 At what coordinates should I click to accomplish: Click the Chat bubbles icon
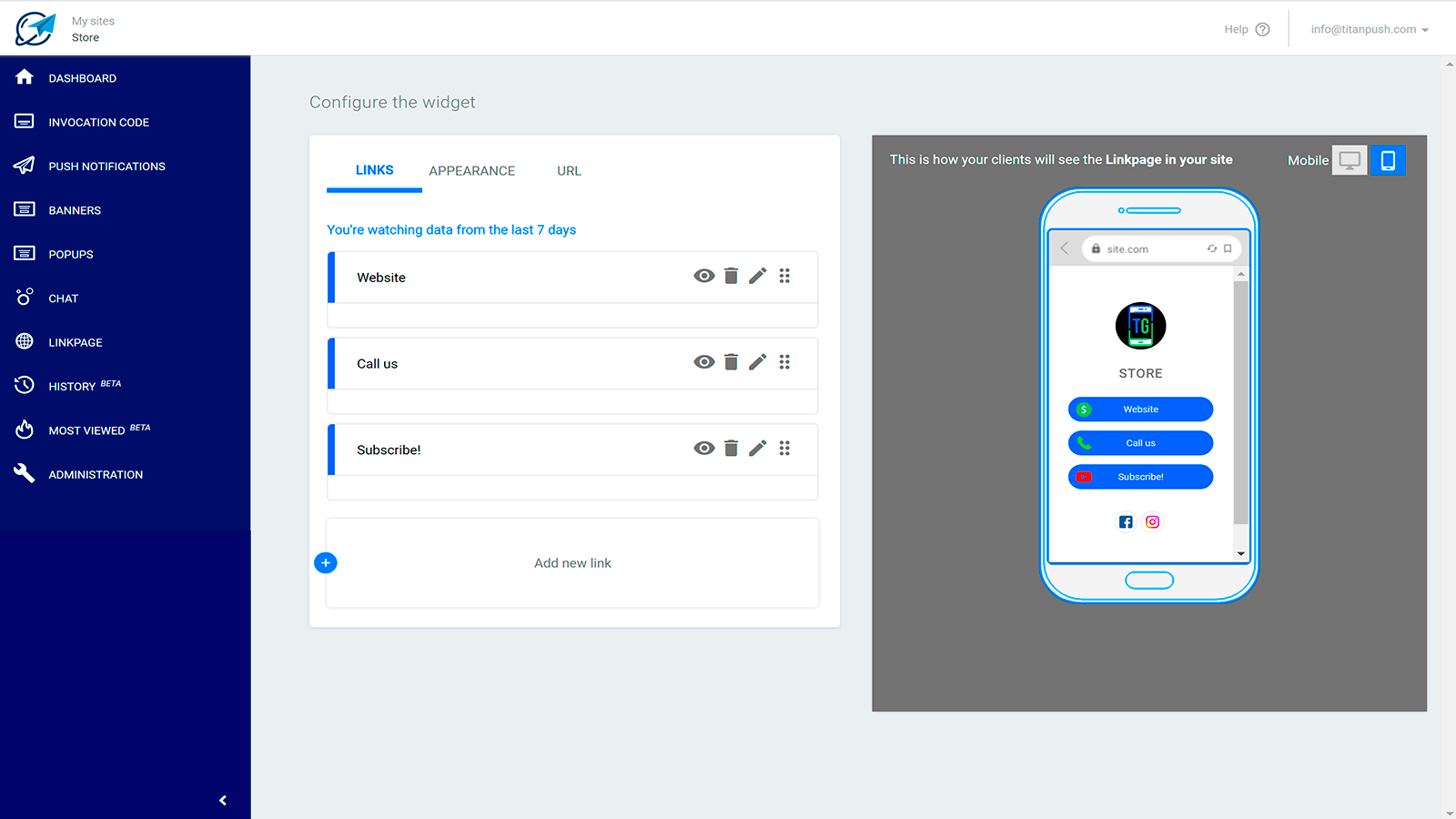[25, 297]
